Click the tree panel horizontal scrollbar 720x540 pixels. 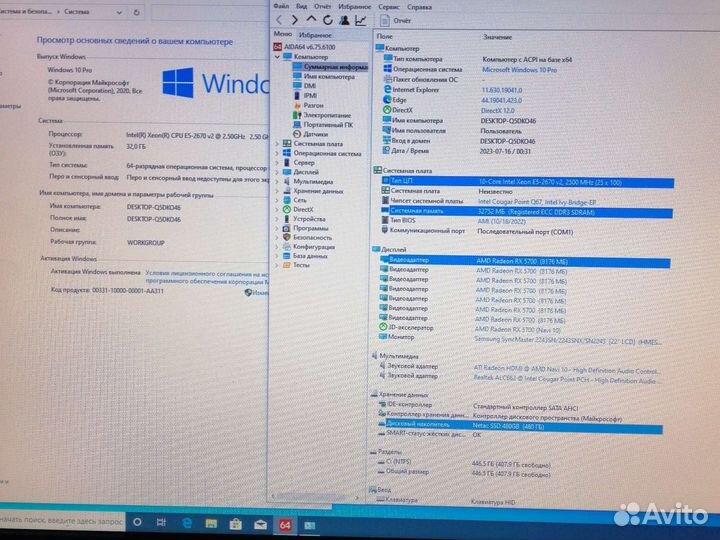[x=311, y=497]
